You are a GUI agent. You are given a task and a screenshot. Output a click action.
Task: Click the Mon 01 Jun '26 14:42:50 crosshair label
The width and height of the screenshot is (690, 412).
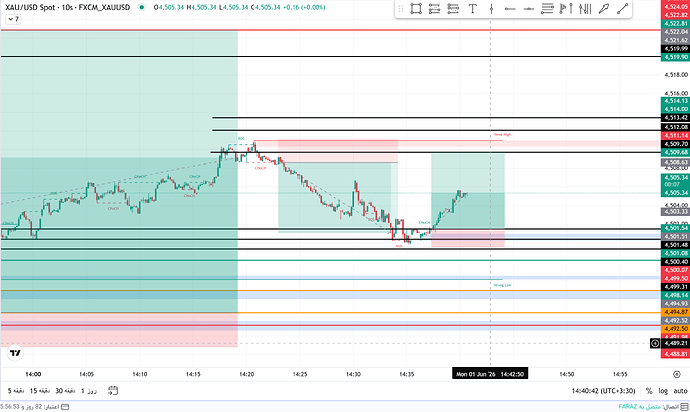tap(490, 374)
